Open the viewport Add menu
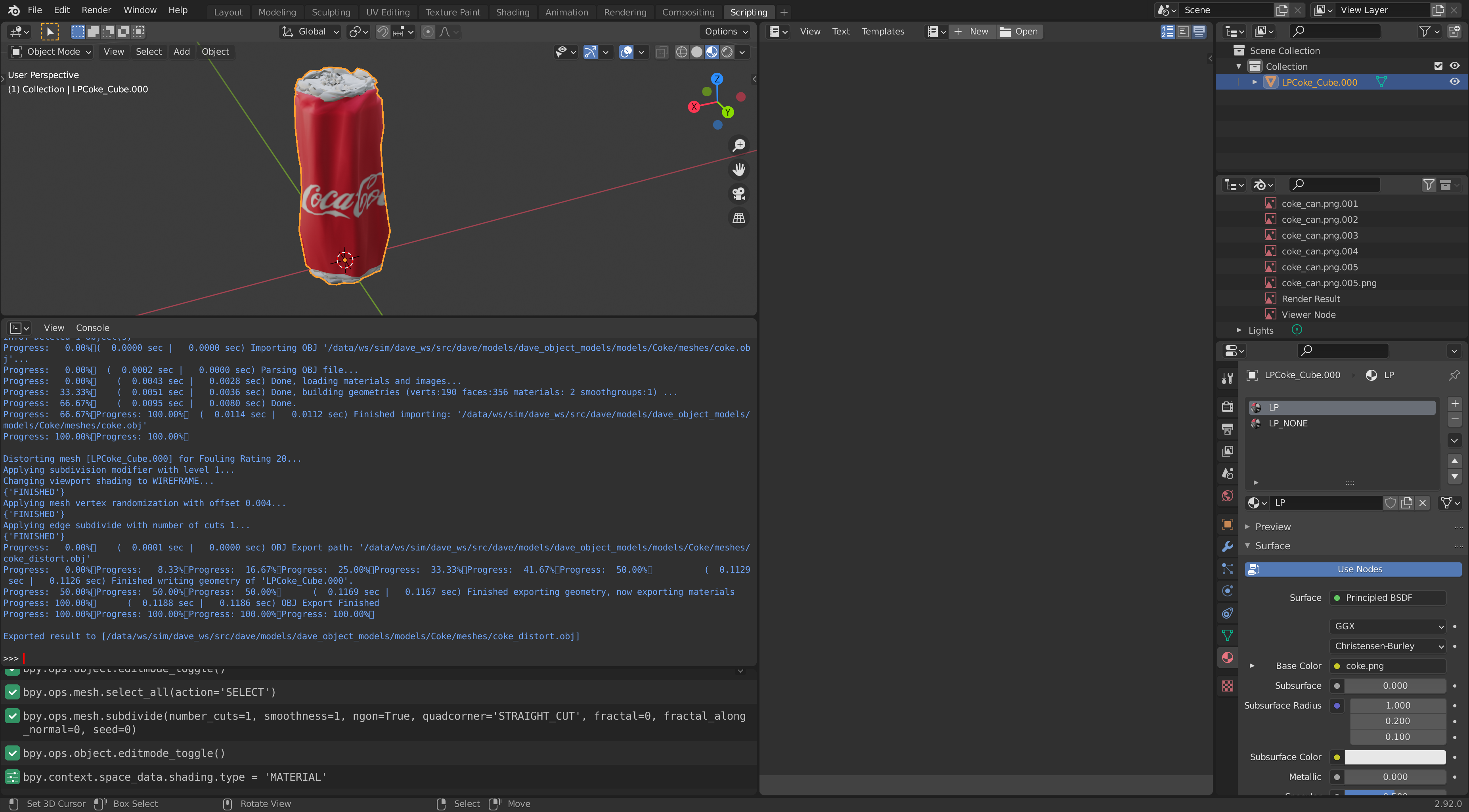Viewport: 1469px width, 812px height. coord(181,52)
